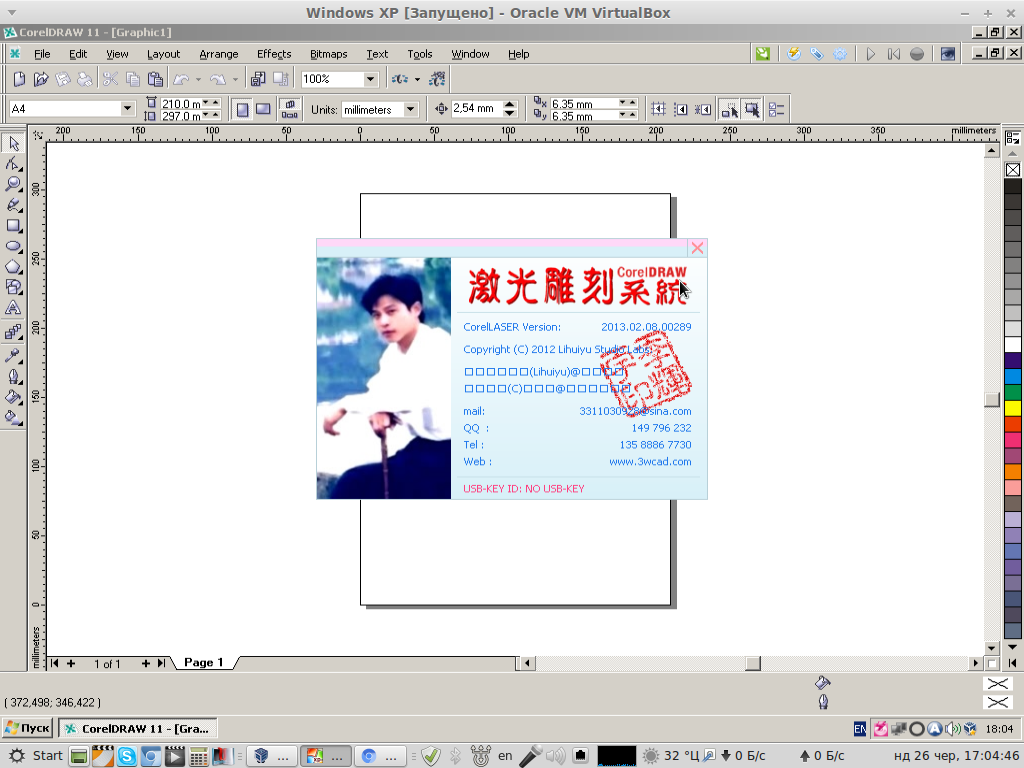Viewport: 1024px width, 768px height.
Task: Click the Application Launcher icon
Action: (400, 79)
